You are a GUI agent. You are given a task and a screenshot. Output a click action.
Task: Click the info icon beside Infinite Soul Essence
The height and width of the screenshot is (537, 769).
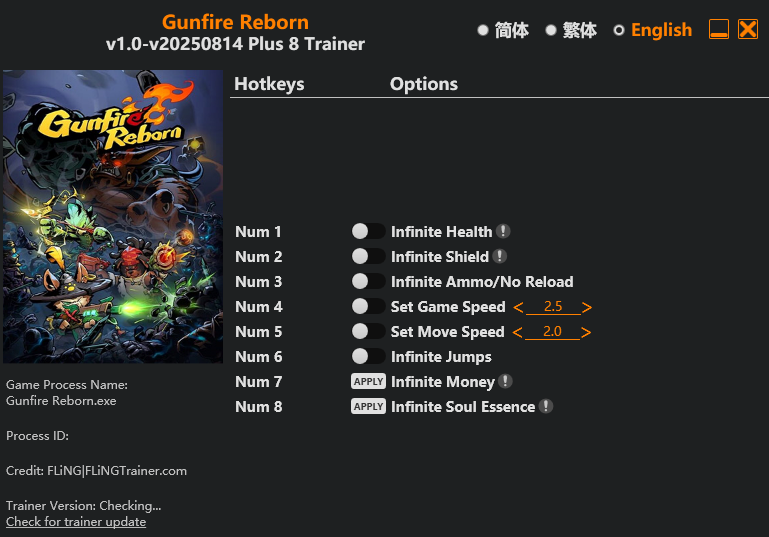coord(545,406)
